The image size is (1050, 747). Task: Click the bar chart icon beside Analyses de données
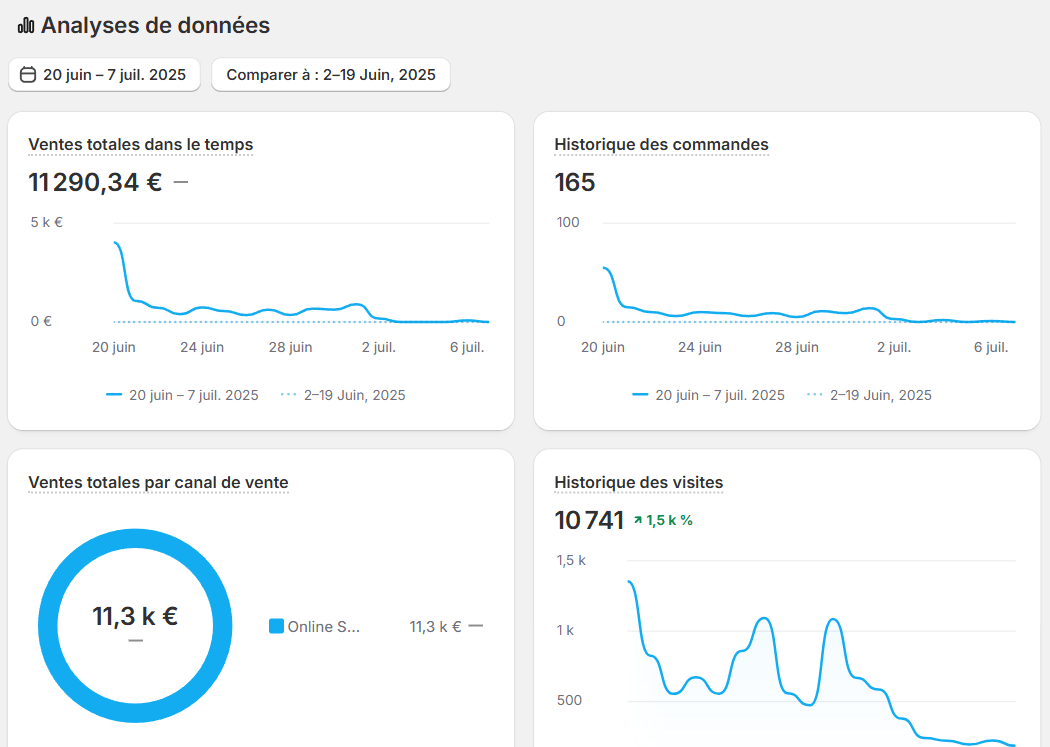(26, 26)
